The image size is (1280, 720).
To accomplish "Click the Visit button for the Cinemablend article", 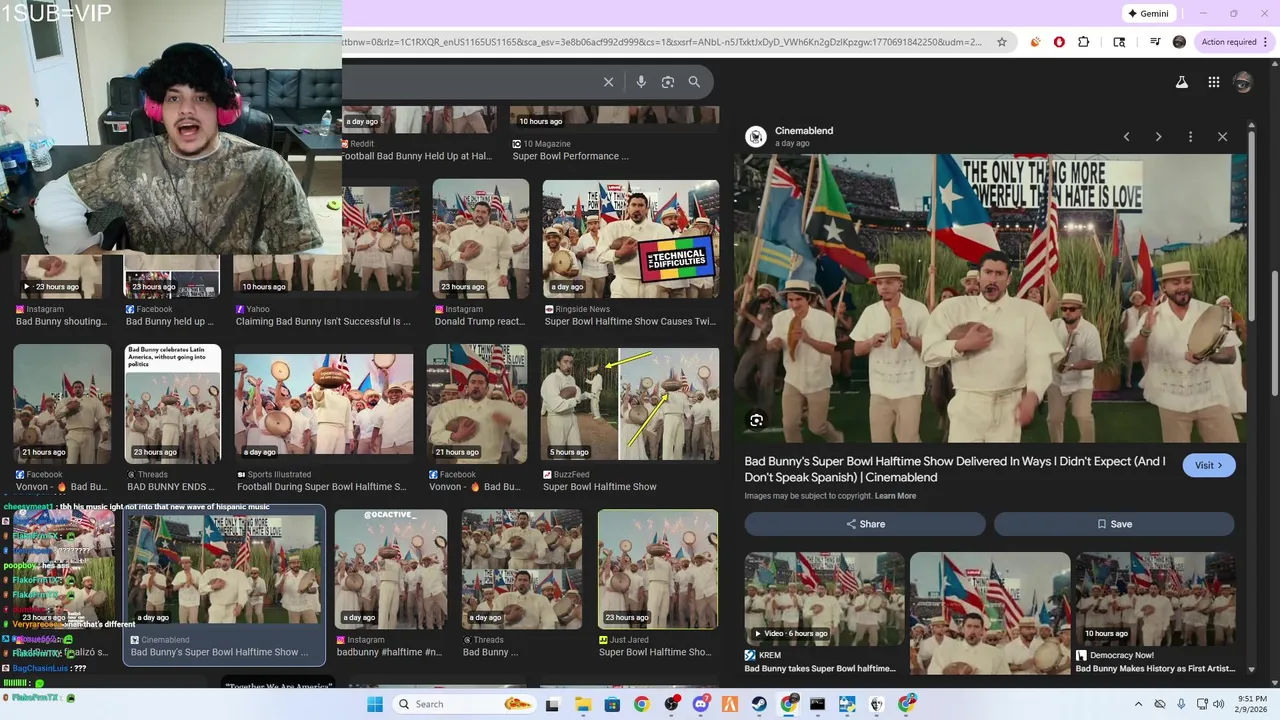I will 1209,465.
